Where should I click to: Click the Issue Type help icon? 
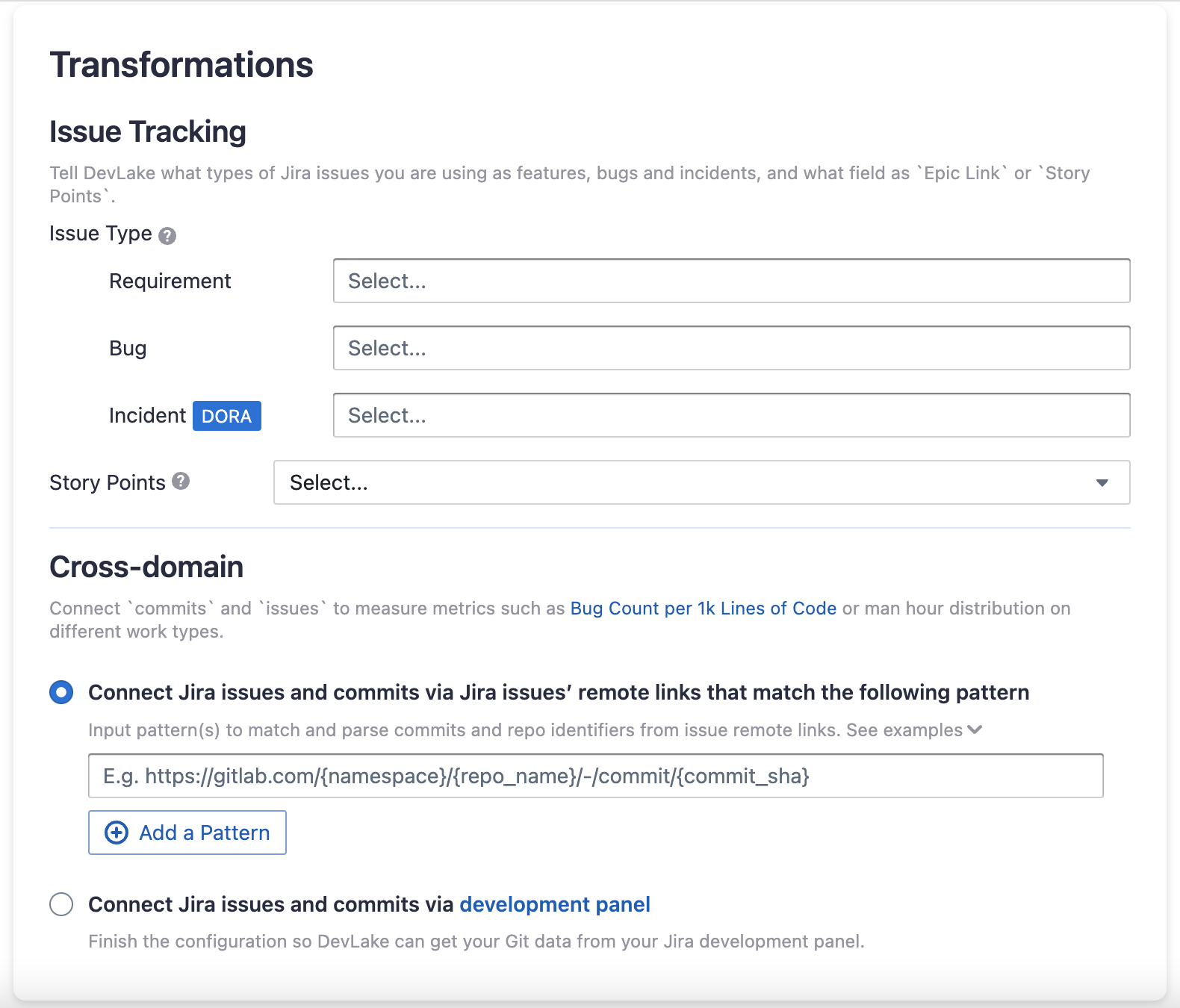pos(168,236)
